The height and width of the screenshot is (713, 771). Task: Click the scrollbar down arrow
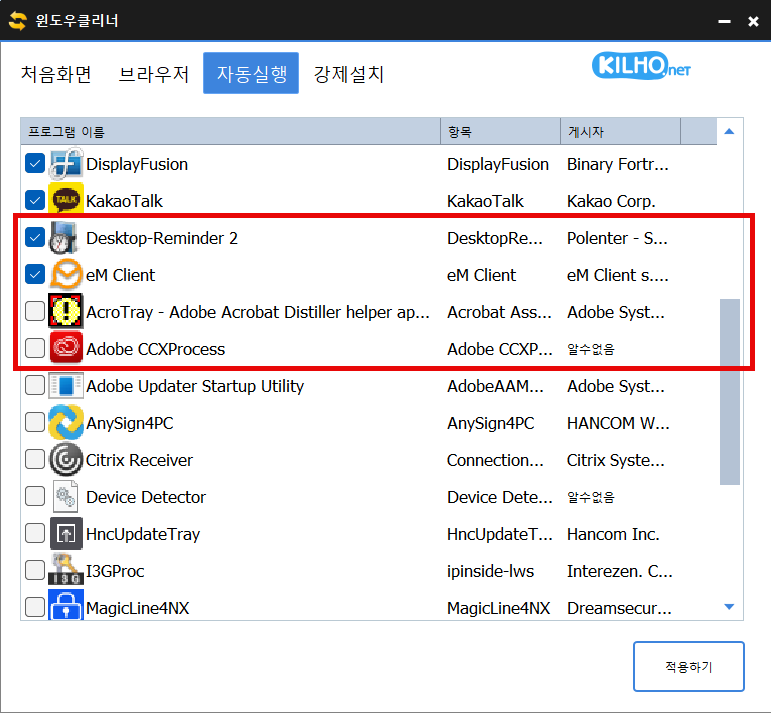pos(730,607)
